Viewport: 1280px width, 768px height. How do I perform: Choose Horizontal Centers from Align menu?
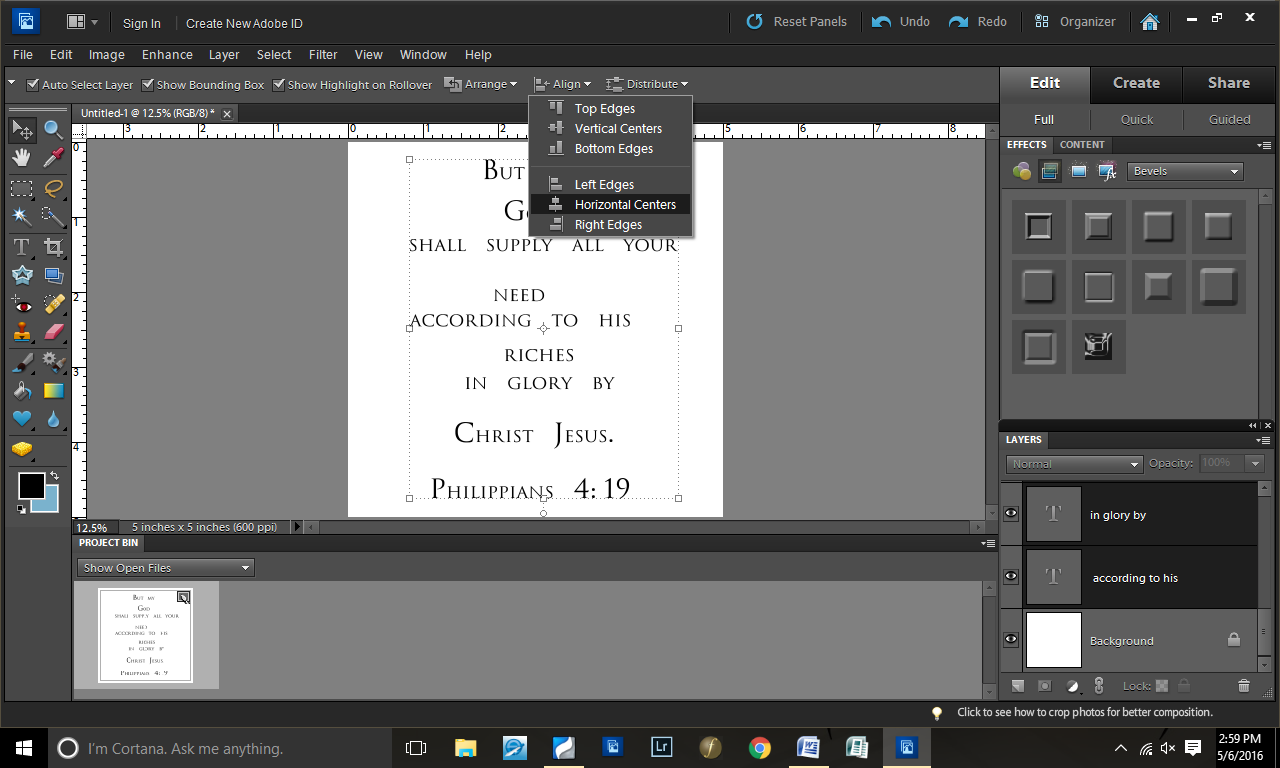(624, 204)
